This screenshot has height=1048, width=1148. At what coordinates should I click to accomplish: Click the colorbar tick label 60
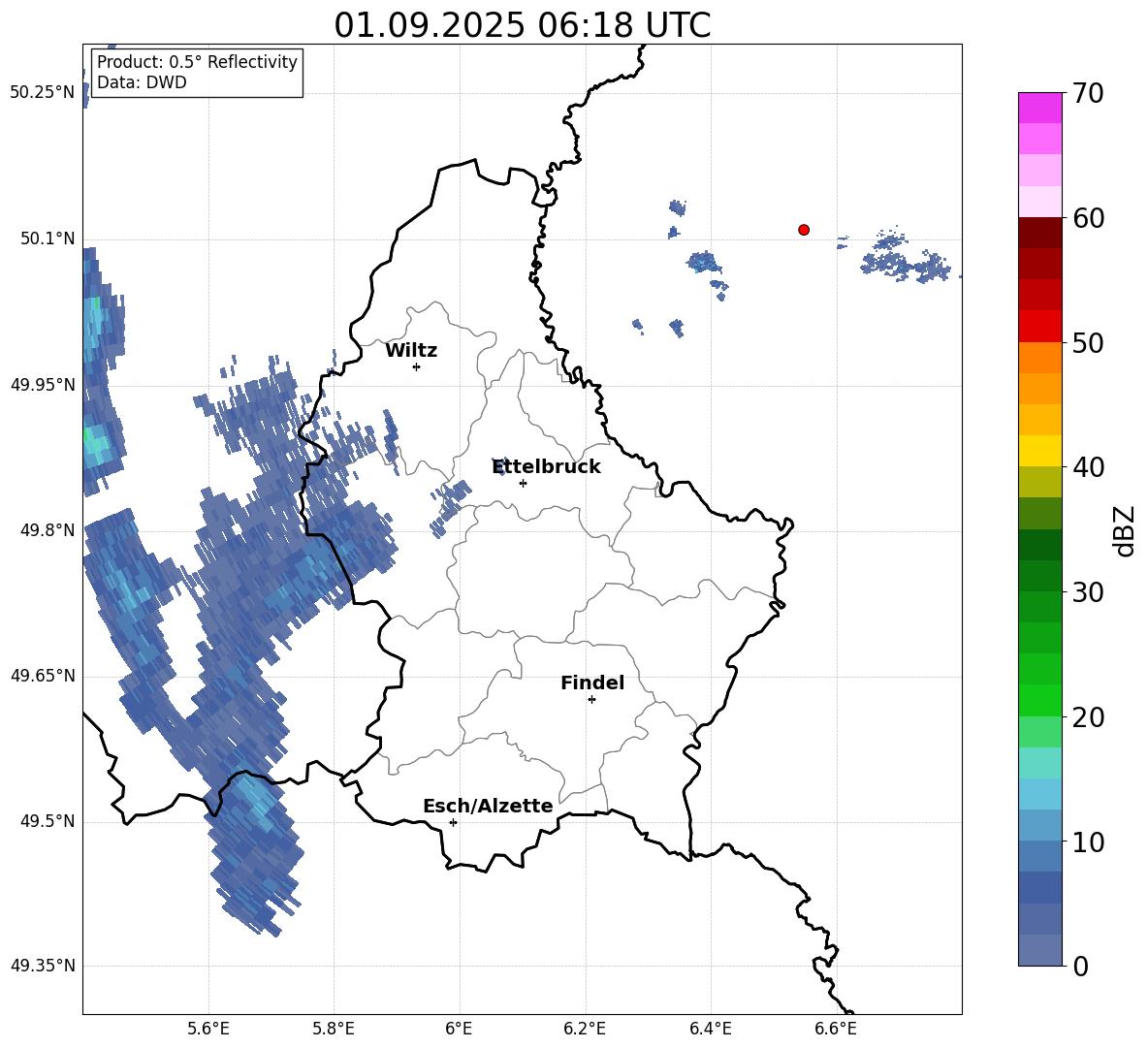(1088, 218)
